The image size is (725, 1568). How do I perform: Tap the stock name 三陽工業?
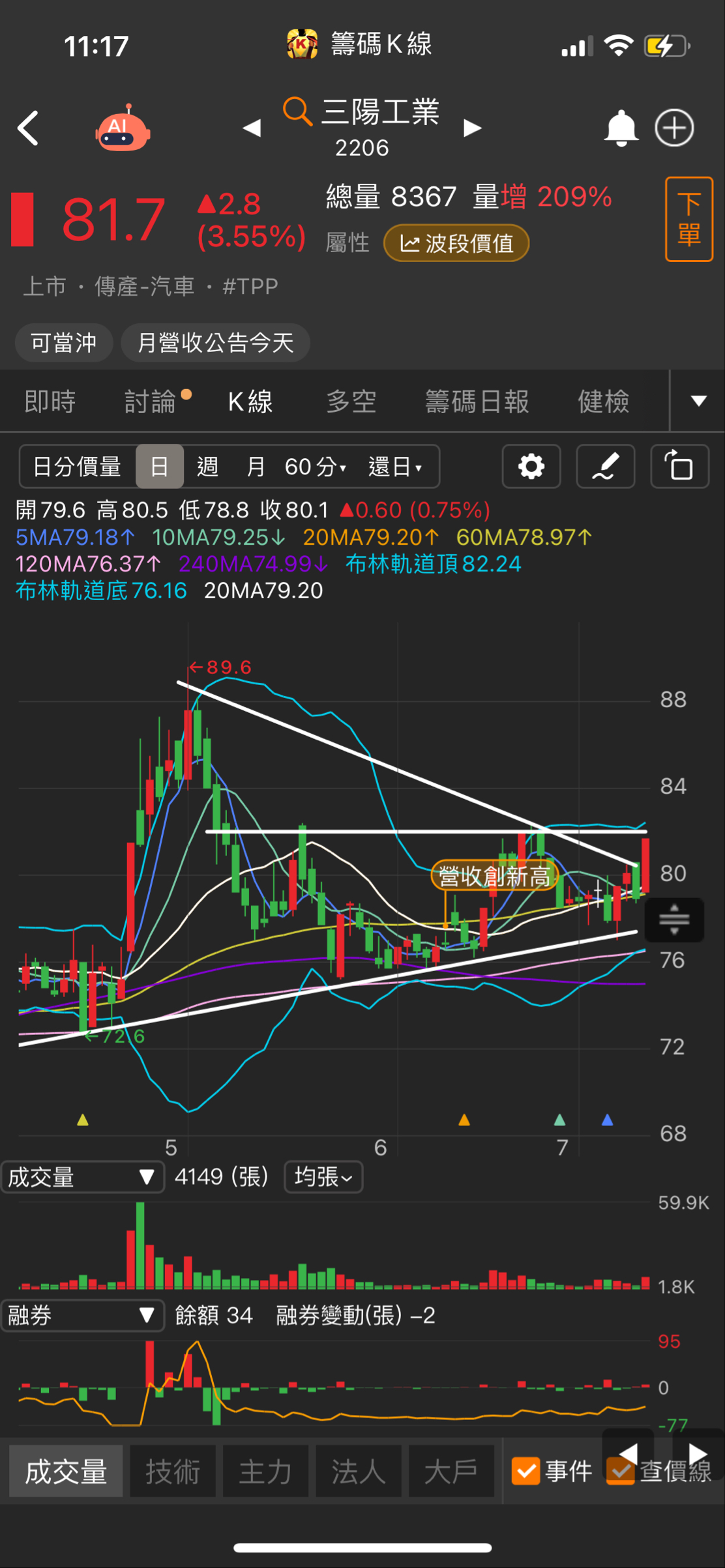click(381, 112)
